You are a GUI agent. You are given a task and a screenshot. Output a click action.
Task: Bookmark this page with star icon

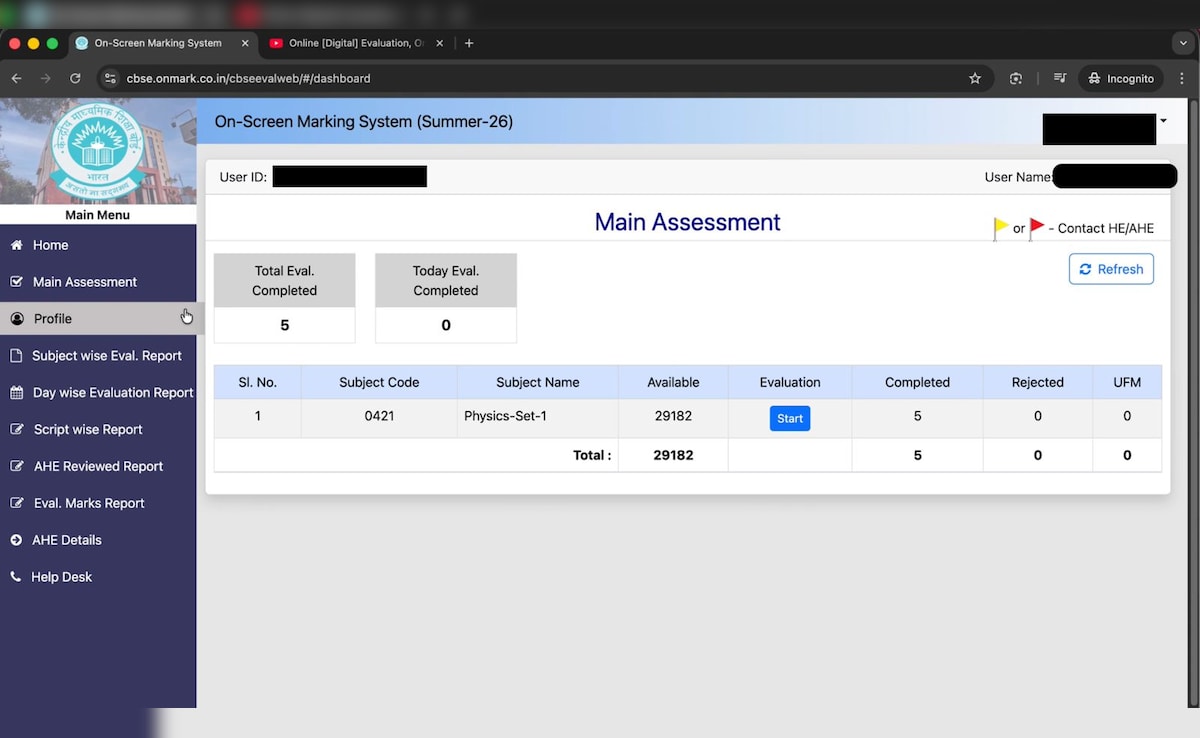(x=975, y=78)
